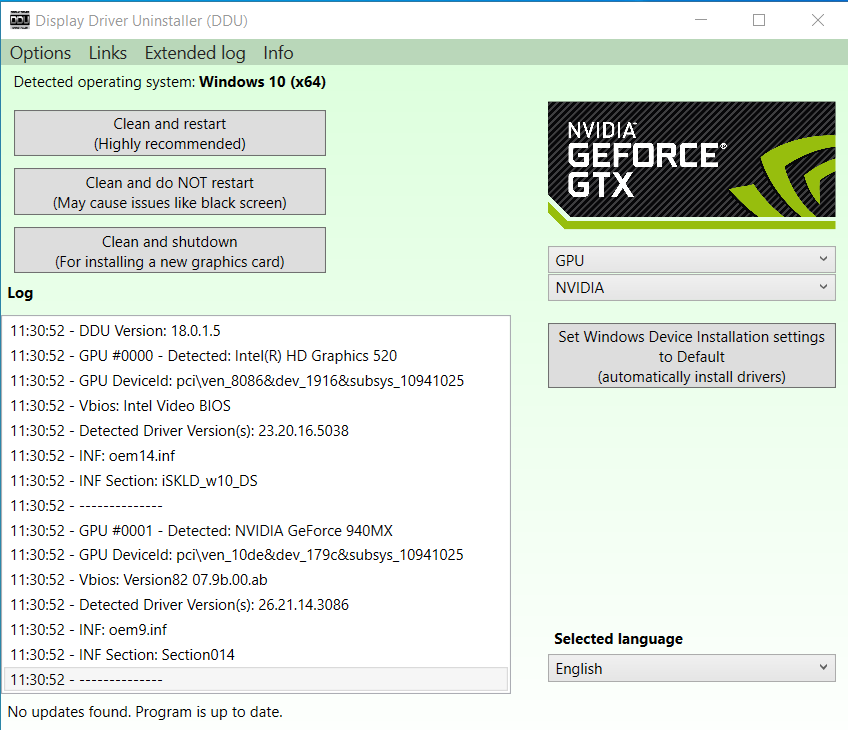The image size is (848, 730).
Task: Open the English selected language dropdown
Action: pos(691,668)
